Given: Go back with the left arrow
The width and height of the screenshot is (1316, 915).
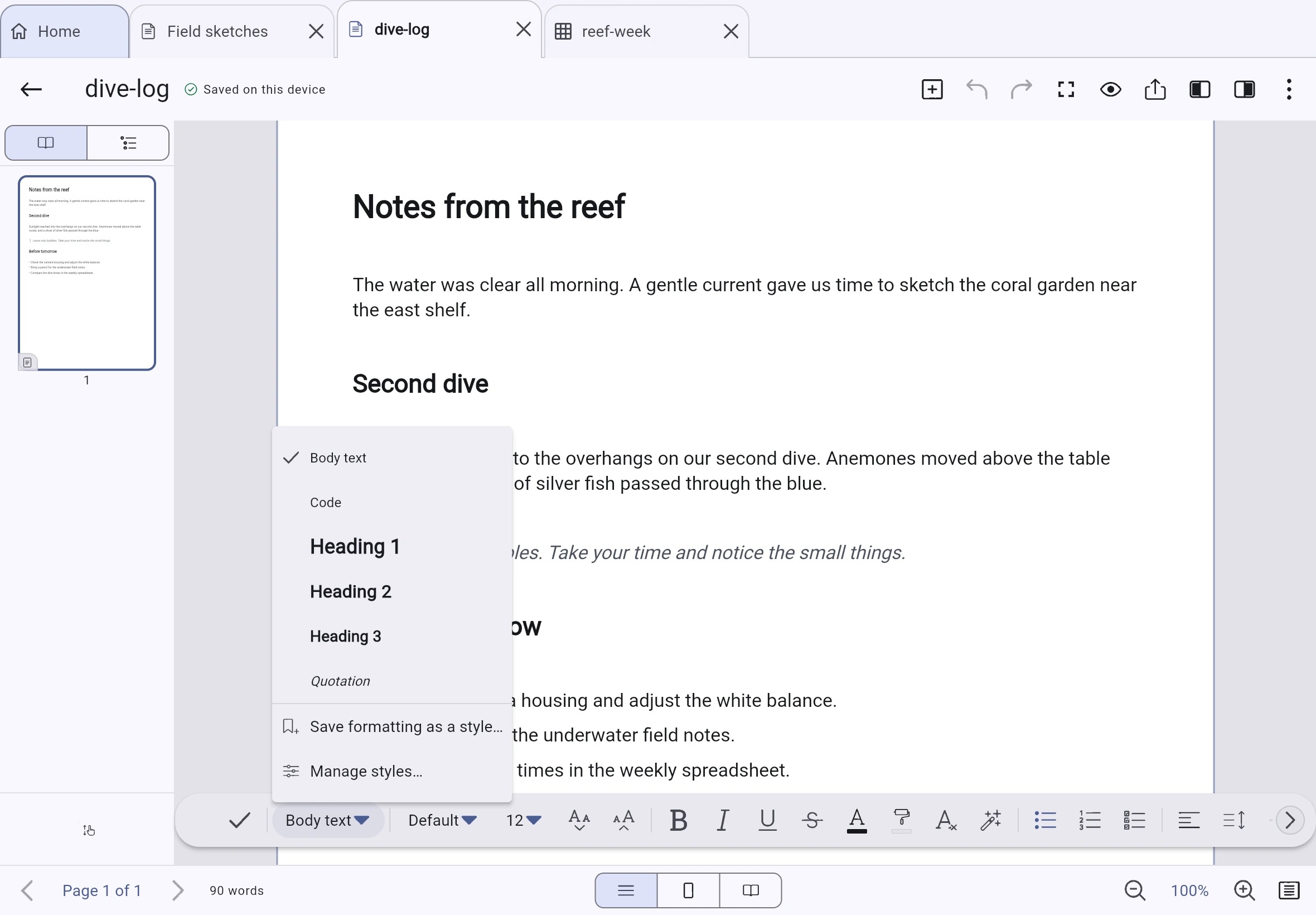Looking at the screenshot, I should 31,89.
